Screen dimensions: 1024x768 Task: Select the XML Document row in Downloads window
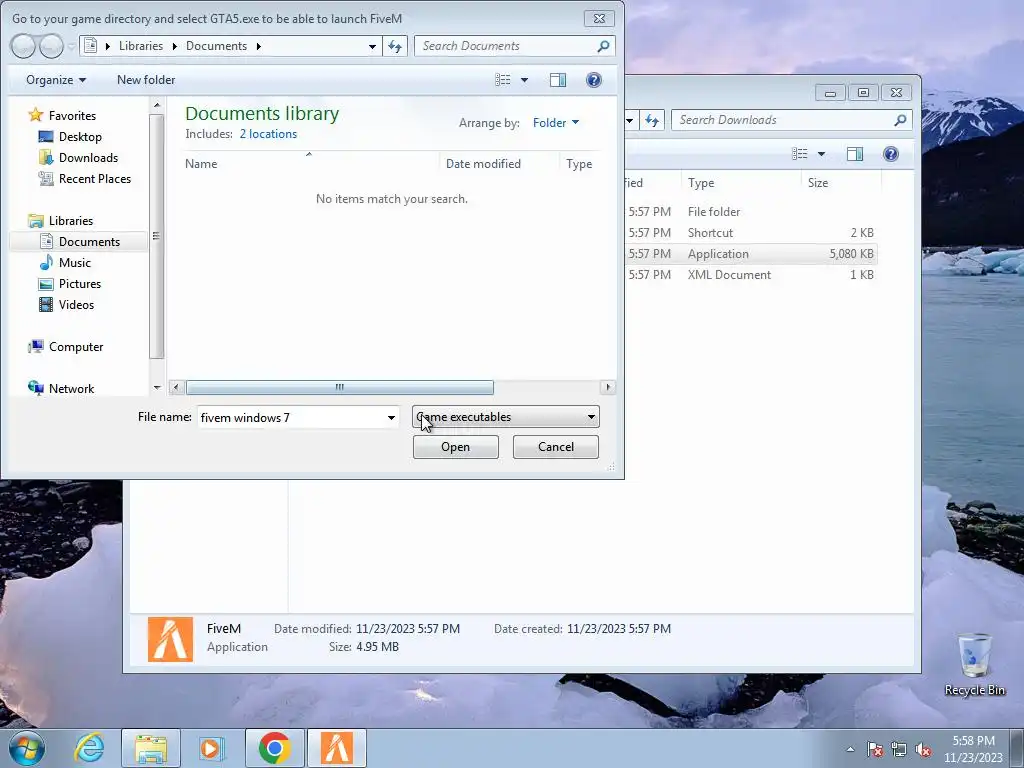750,275
